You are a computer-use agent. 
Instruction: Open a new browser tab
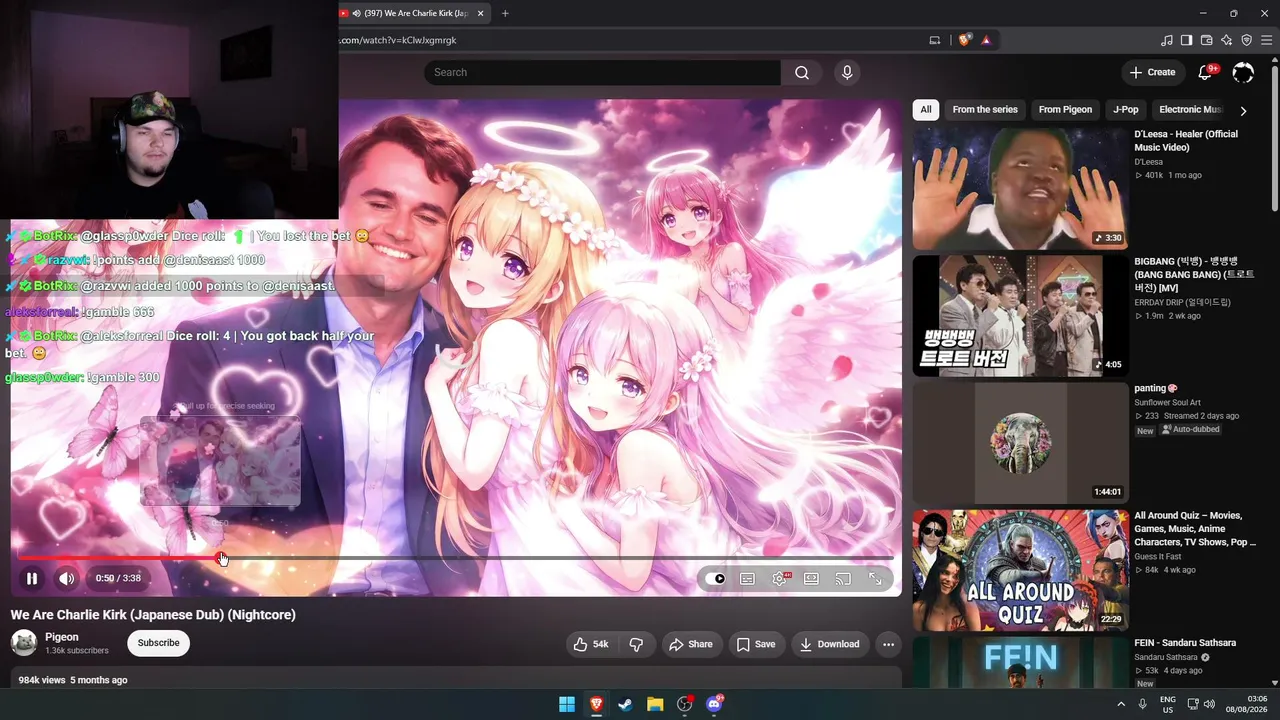pos(505,13)
